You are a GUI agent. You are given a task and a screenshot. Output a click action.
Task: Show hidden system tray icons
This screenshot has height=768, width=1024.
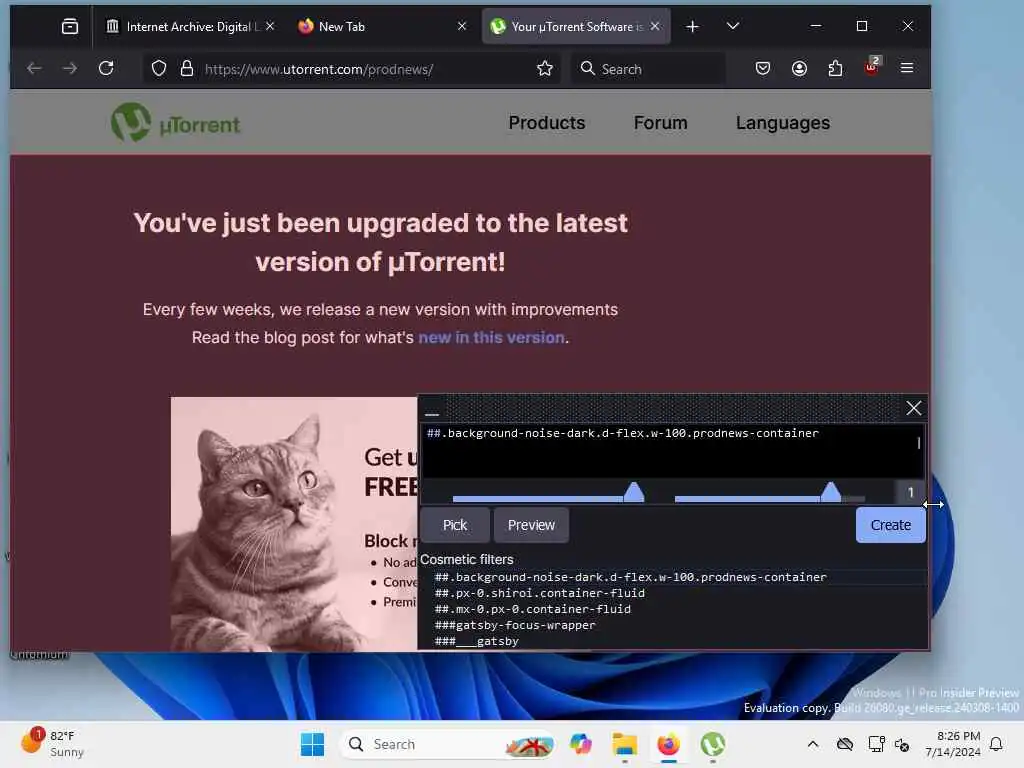(x=812, y=744)
